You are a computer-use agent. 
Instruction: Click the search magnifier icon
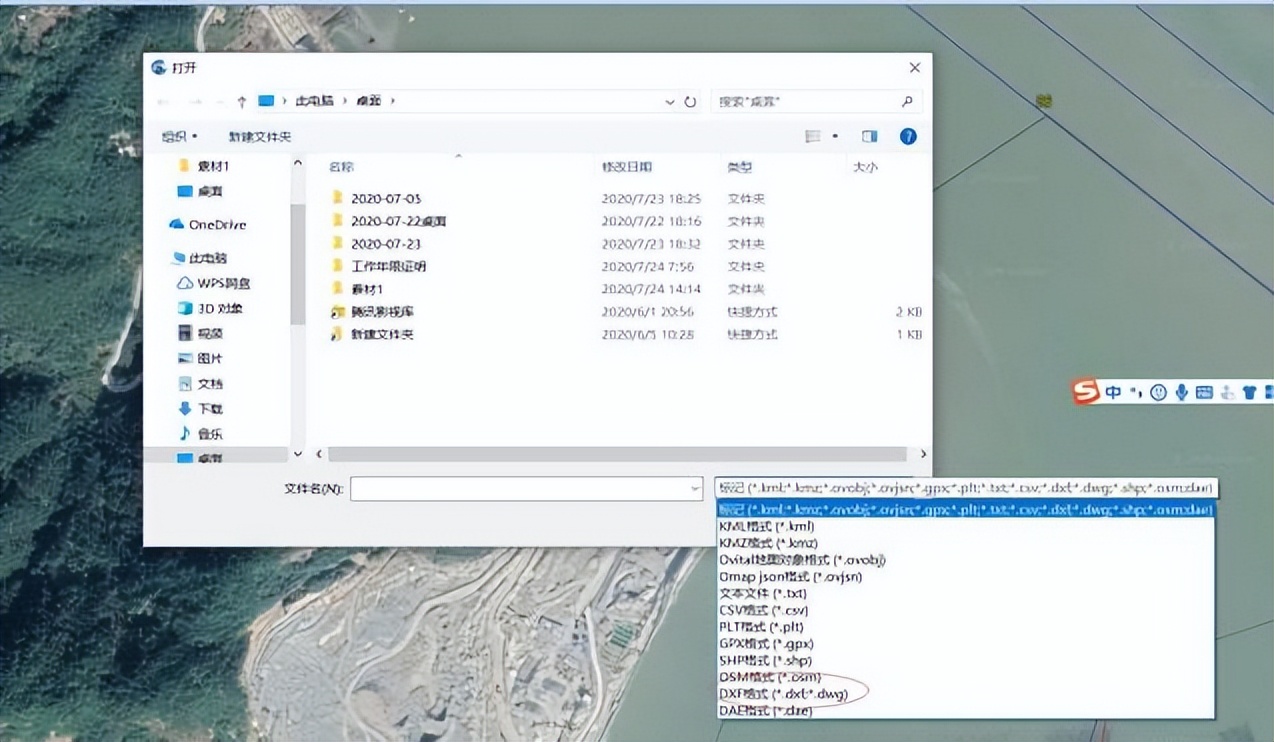click(x=906, y=101)
